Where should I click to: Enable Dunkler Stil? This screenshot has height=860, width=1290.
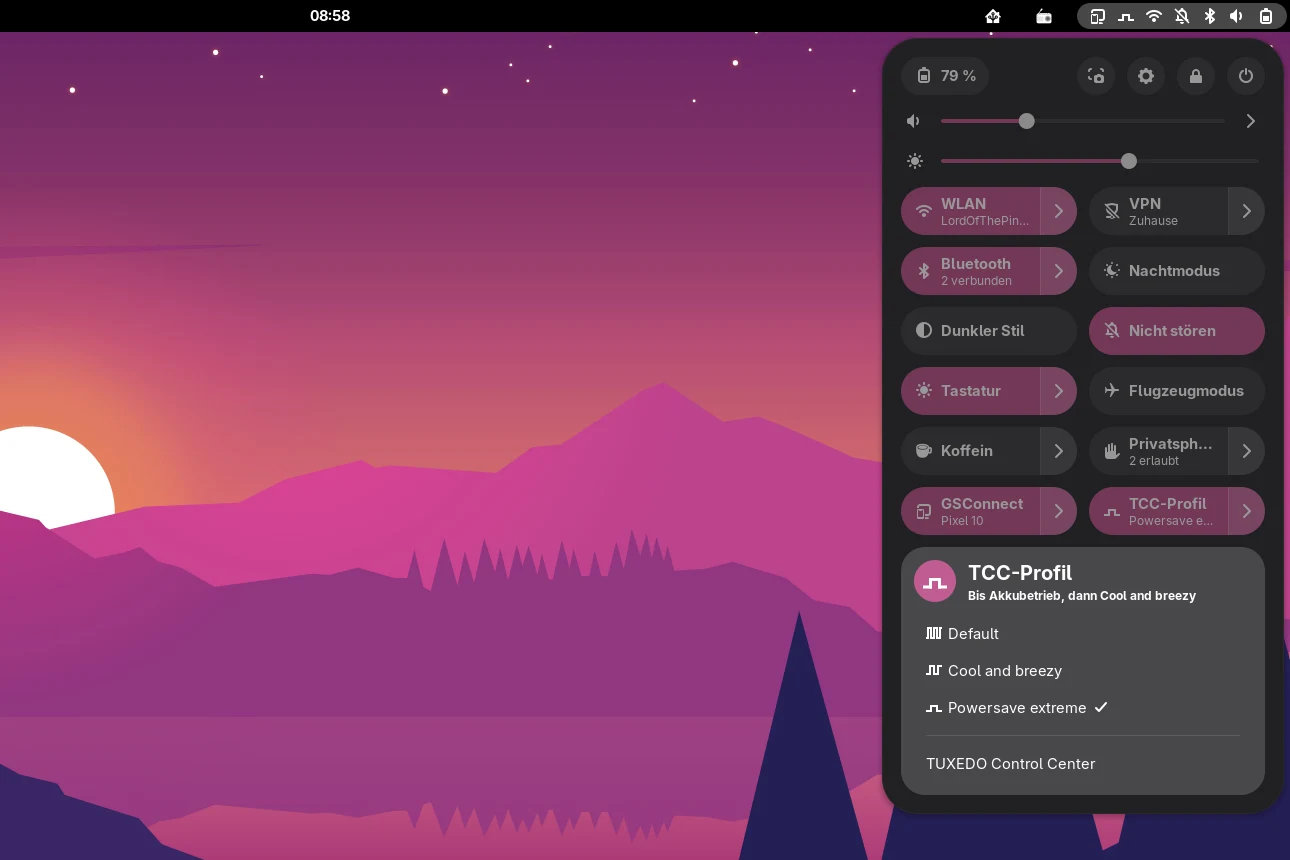pyautogui.click(x=989, y=331)
